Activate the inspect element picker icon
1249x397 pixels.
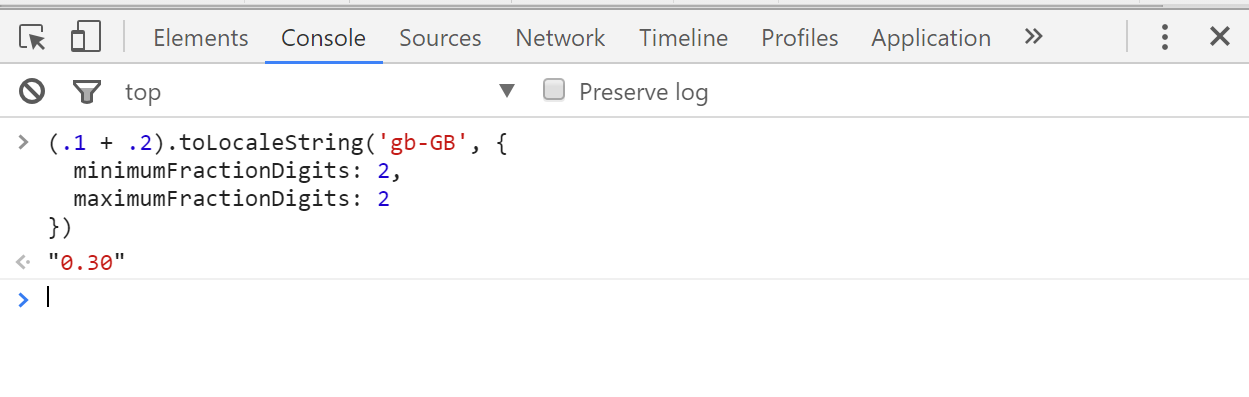pyautogui.click(x=33, y=38)
